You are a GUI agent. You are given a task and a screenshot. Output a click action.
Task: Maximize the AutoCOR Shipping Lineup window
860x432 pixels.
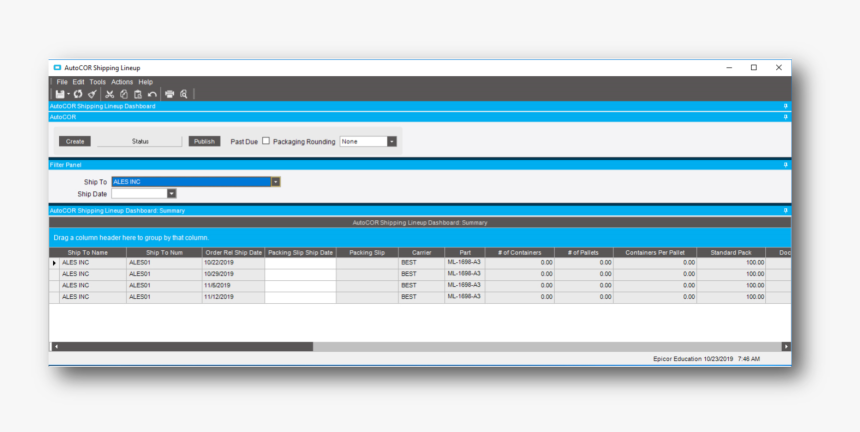[754, 67]
